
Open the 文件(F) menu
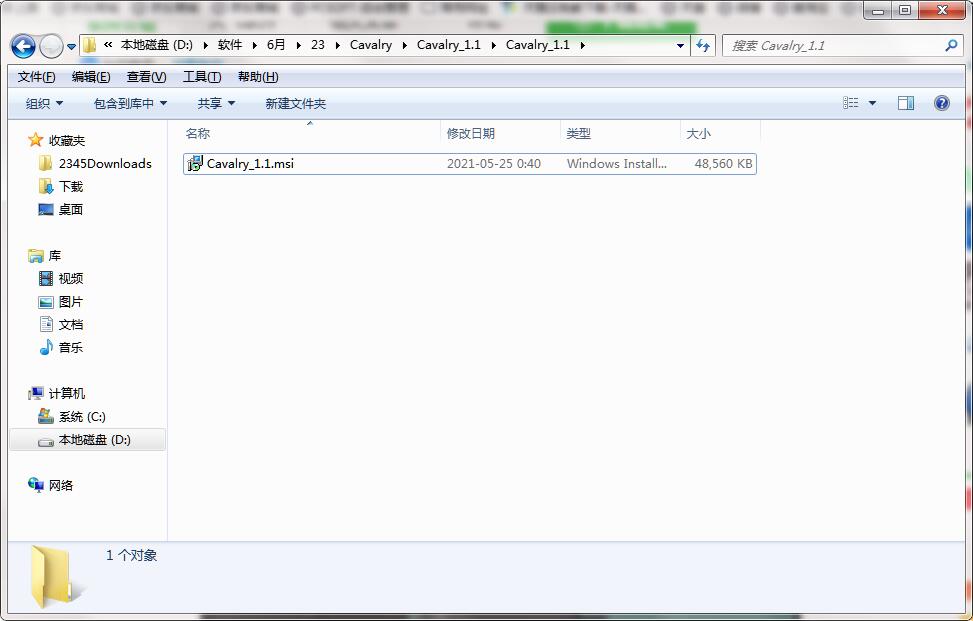click(x=37, y=77)
